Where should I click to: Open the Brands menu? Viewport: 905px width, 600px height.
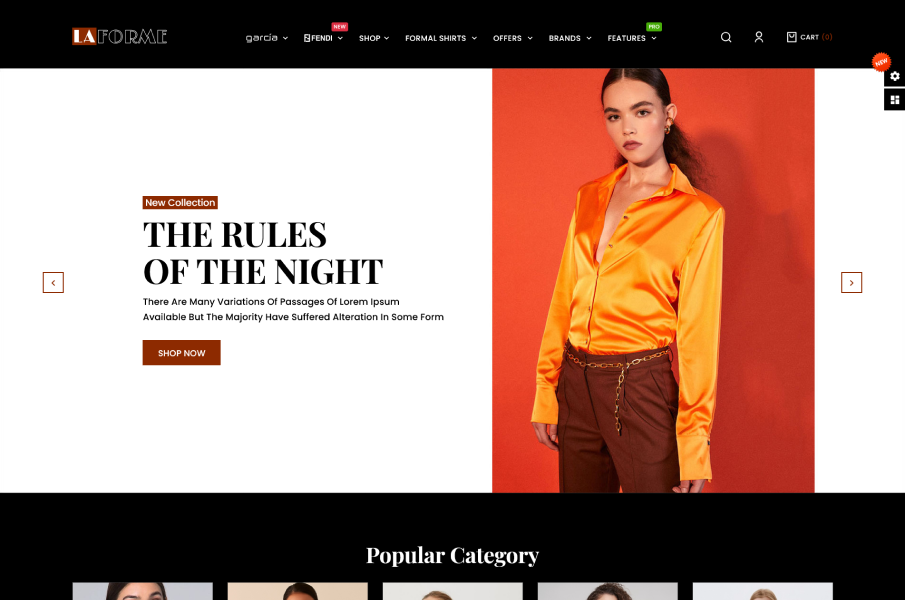click(x=570, y=38)
